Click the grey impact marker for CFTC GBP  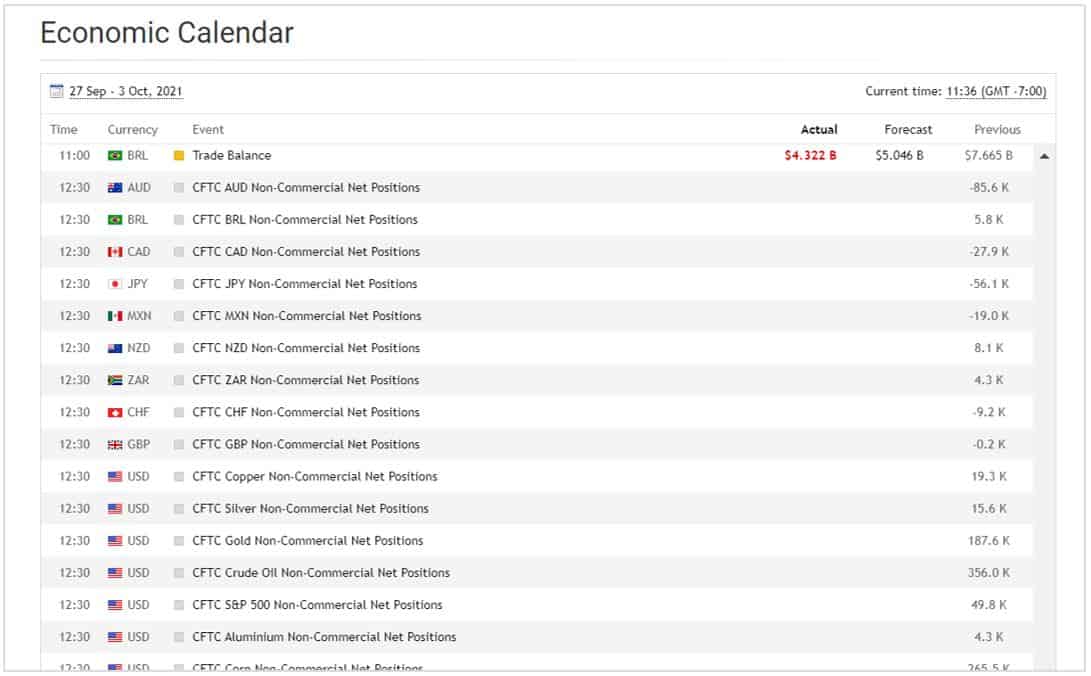pyautogui.click(x=179, y=444)
